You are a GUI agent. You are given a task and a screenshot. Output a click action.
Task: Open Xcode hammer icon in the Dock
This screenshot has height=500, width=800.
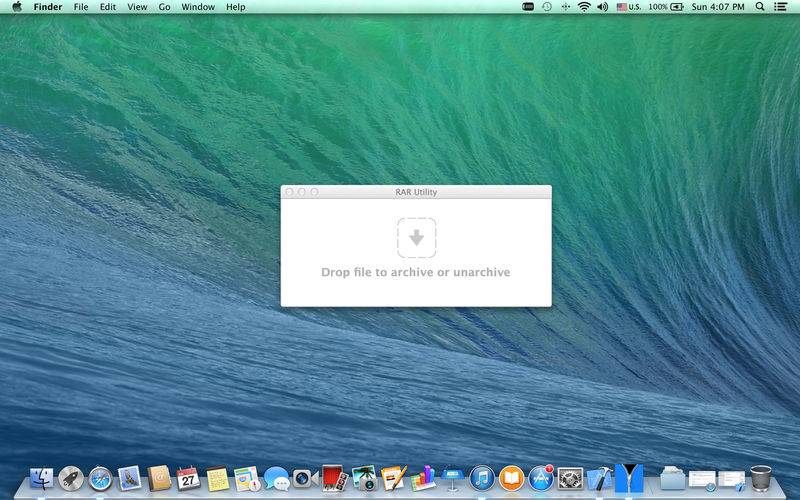599,479
